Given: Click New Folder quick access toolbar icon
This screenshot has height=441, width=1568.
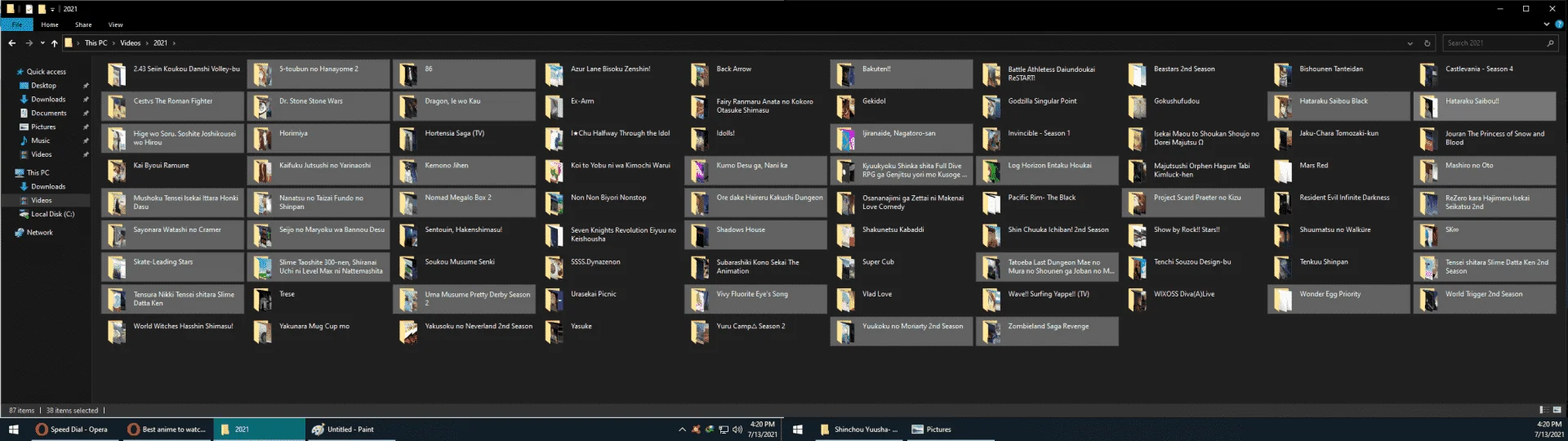Looking at the screenshot, I should click(42, 9).
